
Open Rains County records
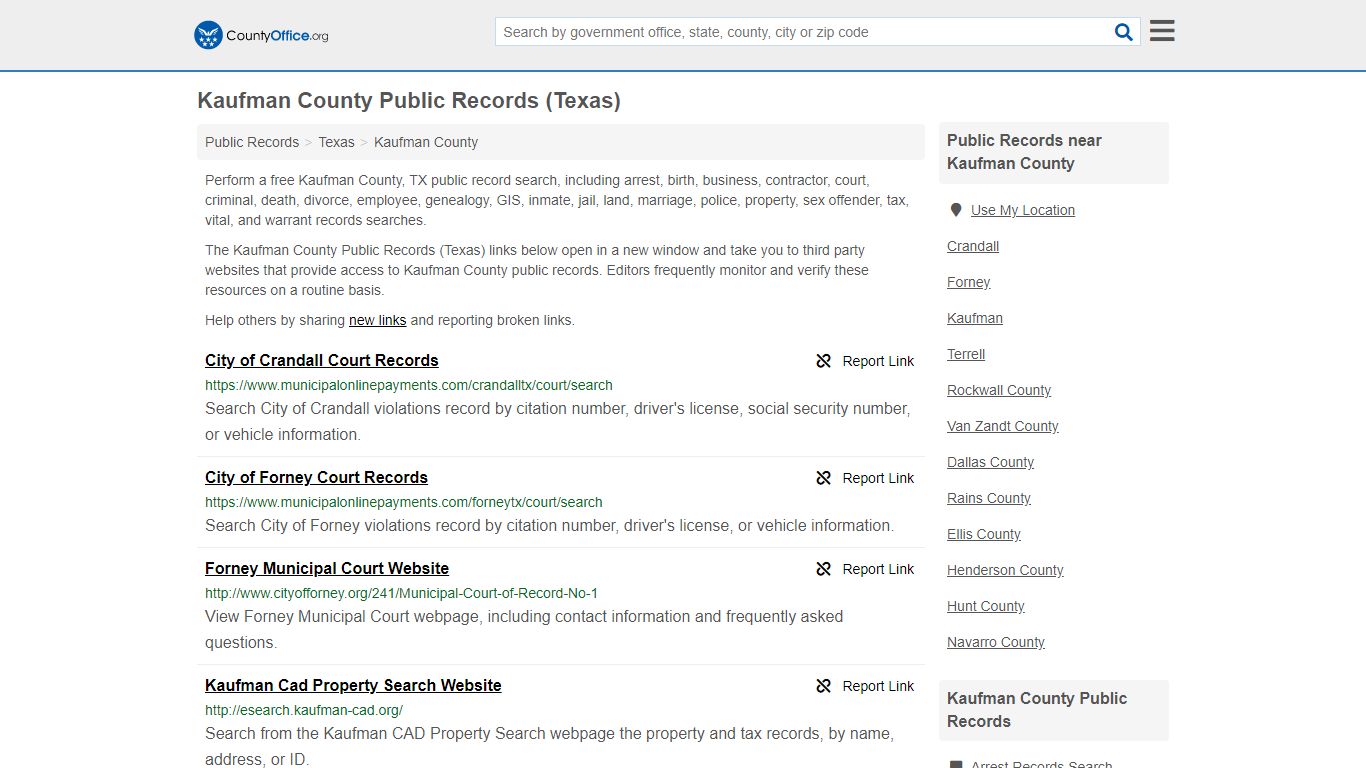click(989, 498)
